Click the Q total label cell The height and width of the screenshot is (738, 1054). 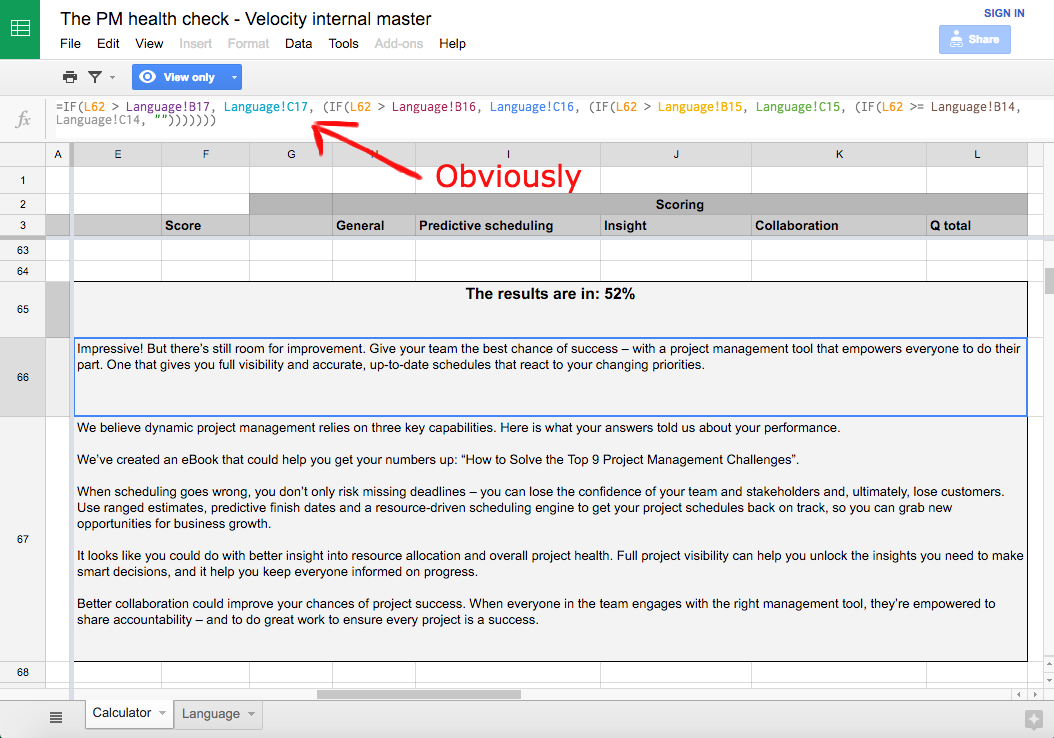point(977,226)
